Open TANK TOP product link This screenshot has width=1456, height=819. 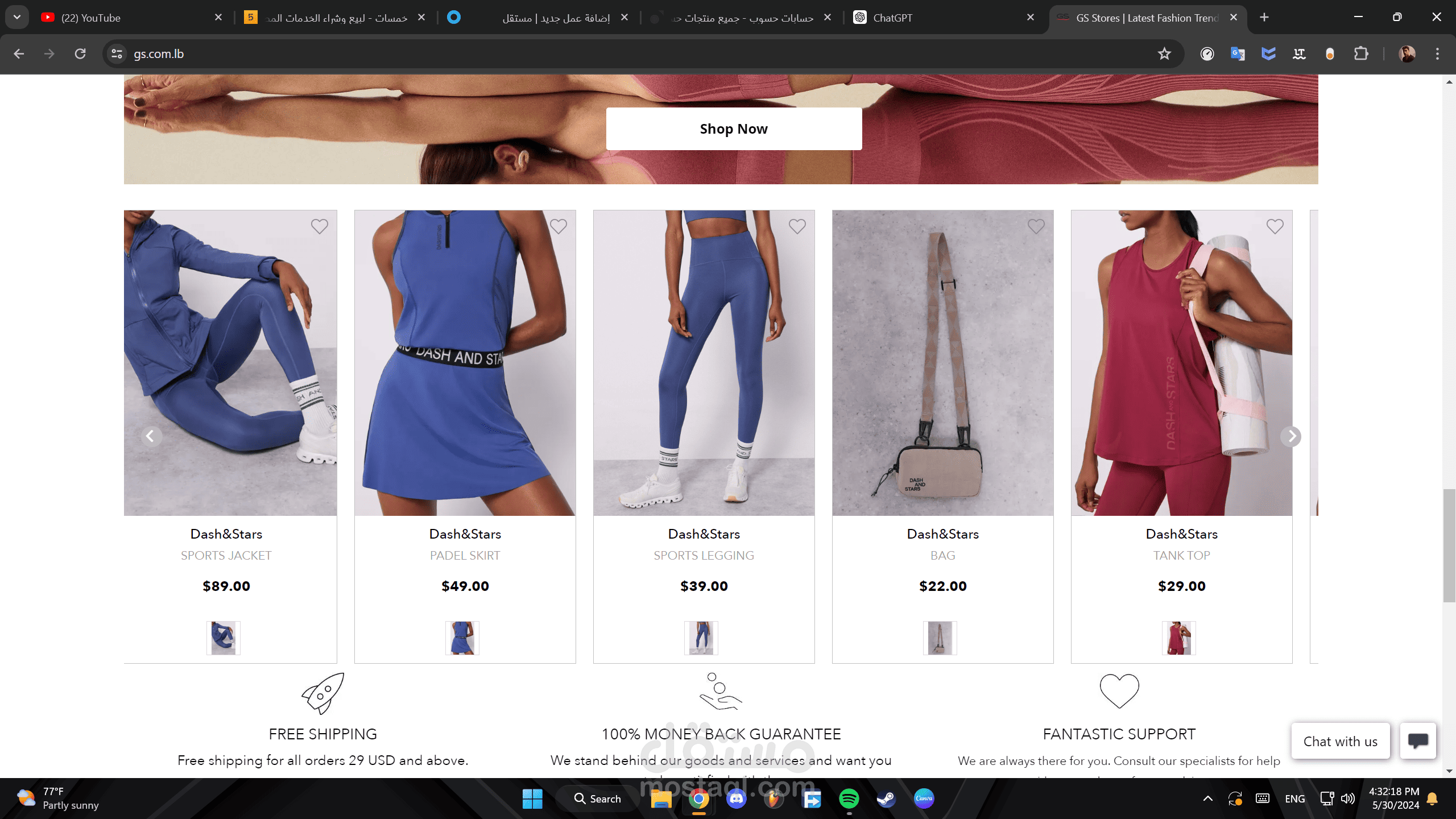coord(1182,556)
